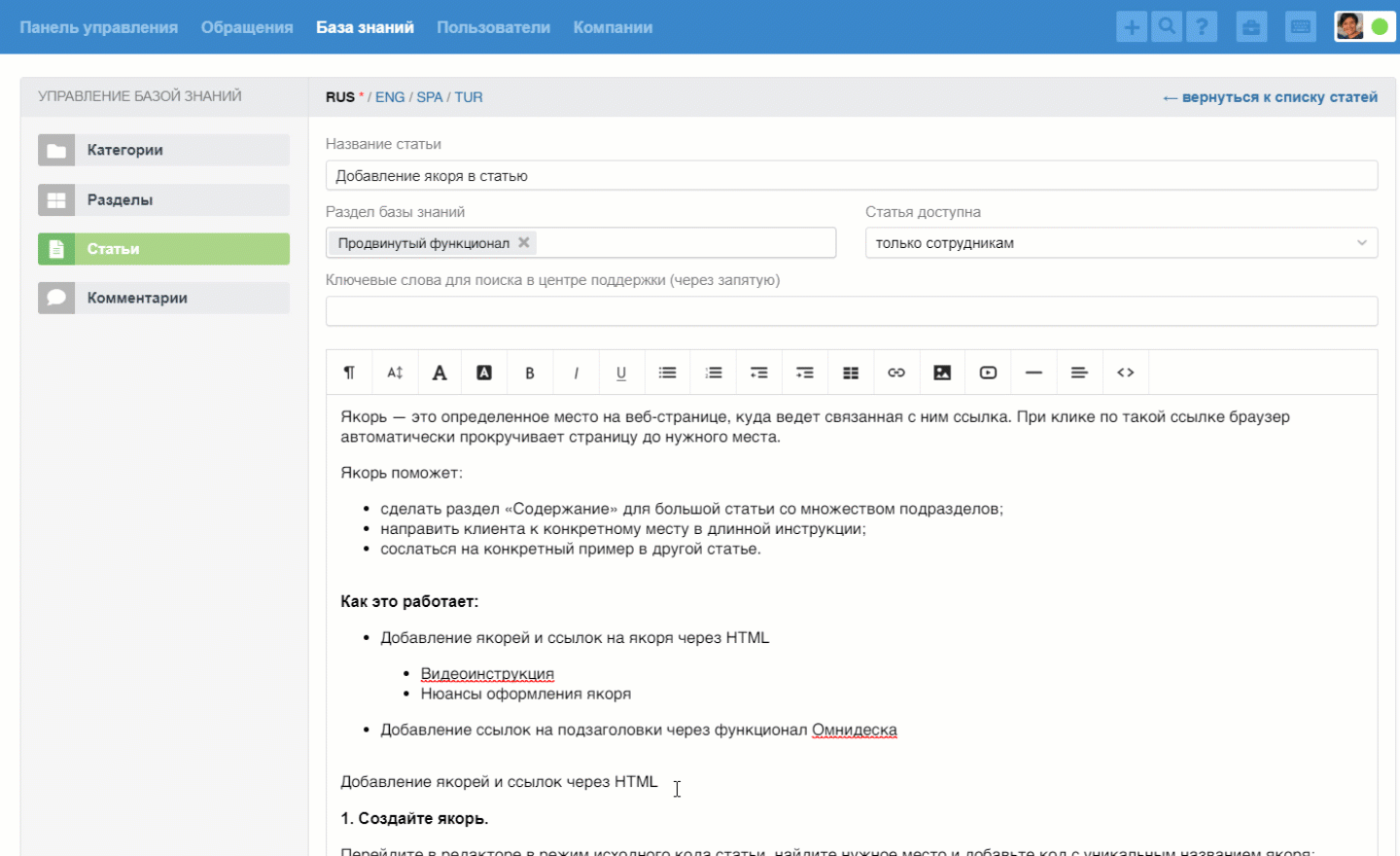This screenshot has width=1400, height=856.
Task: Toggle bold formatting
Action: pyautogui.click(x=530, y=373)
